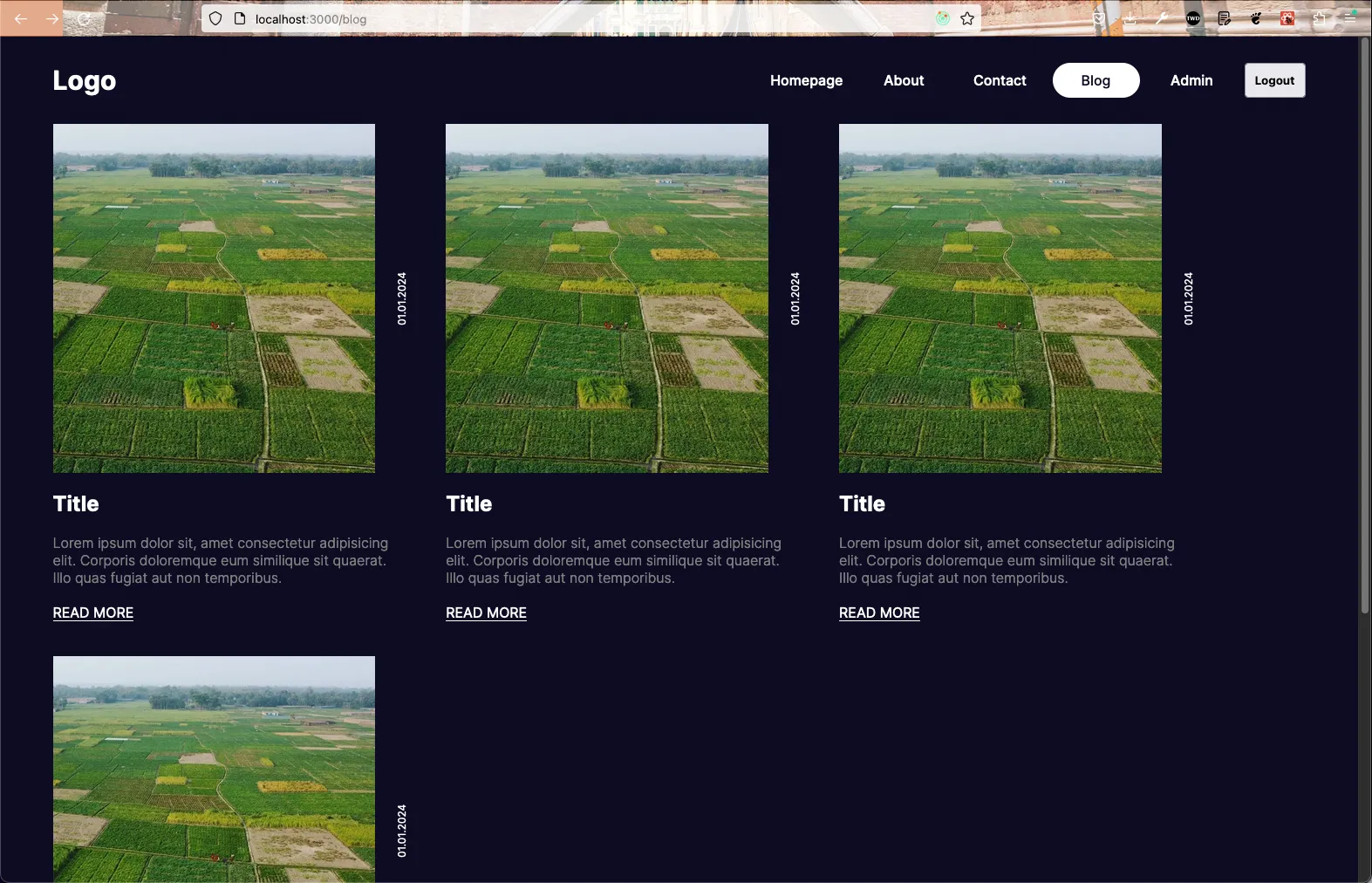Open third blog post's field image
Screen dimensions: 1372x883
(1000, 298)
